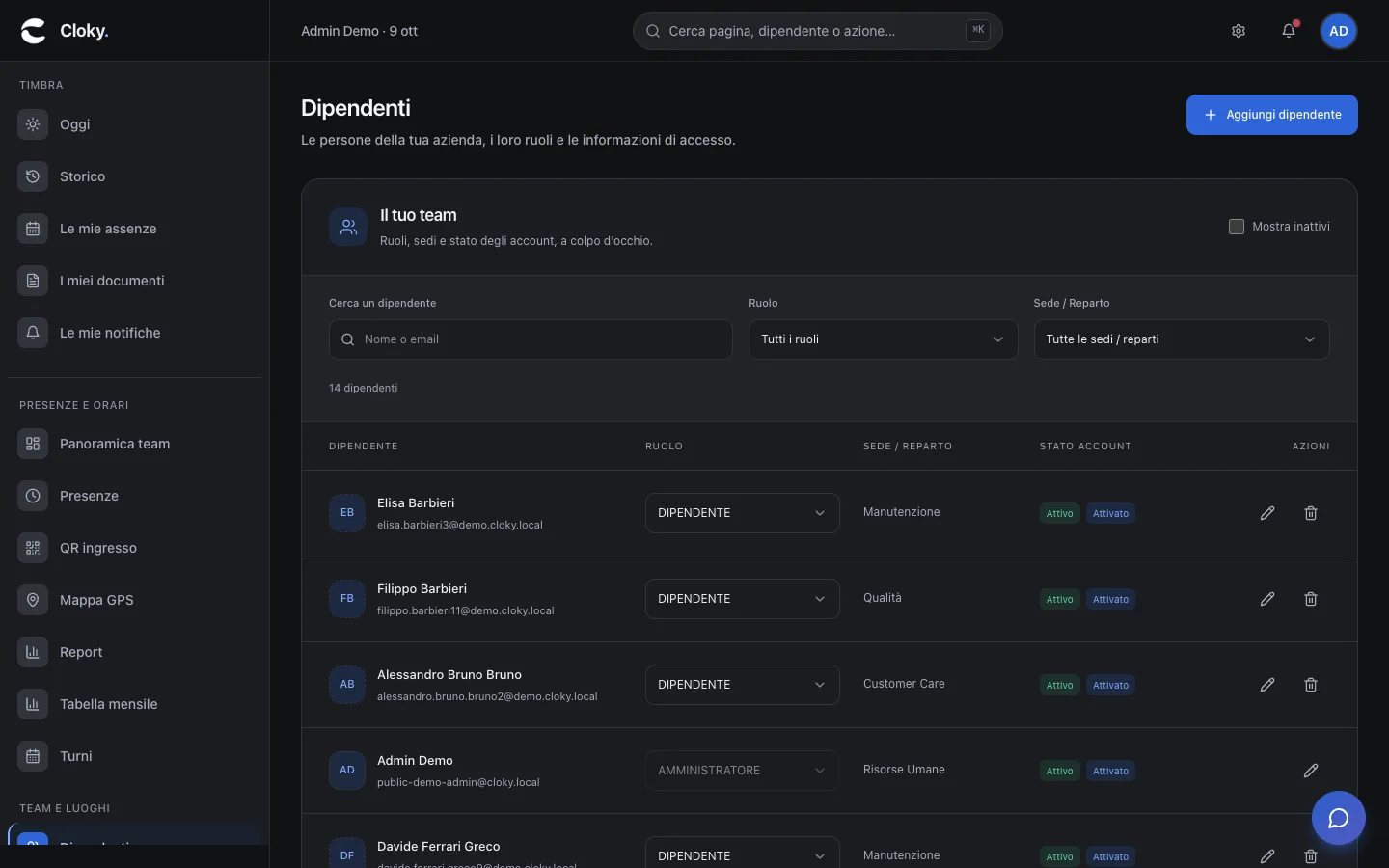Toggle the Mostra inattivi checkbox

click(1237, 227)
